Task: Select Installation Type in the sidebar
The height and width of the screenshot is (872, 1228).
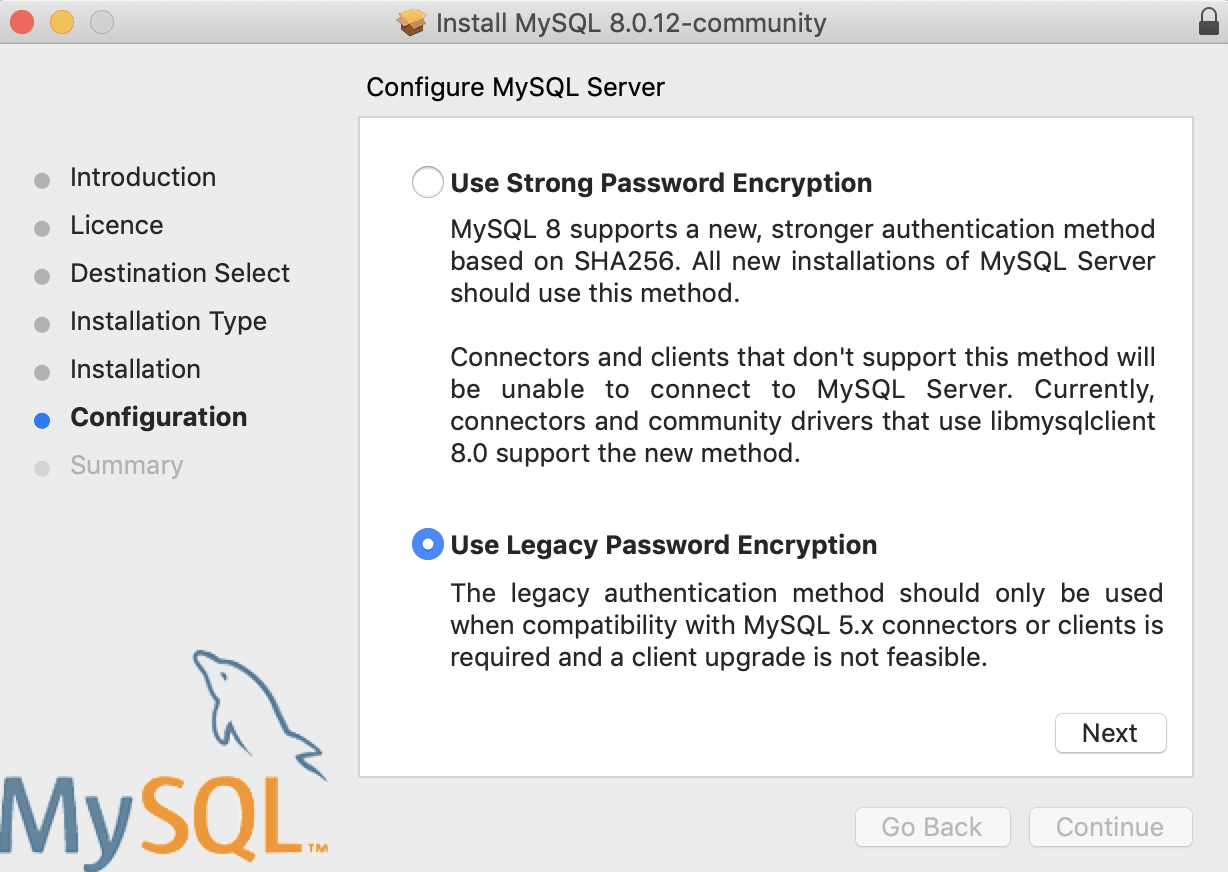Action: point(168,321)
